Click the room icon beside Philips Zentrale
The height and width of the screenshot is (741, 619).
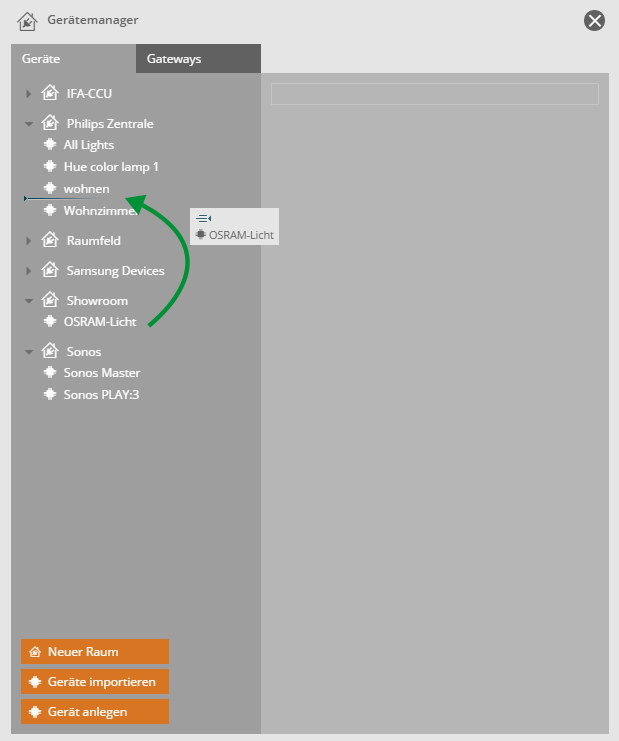point(49,123)
